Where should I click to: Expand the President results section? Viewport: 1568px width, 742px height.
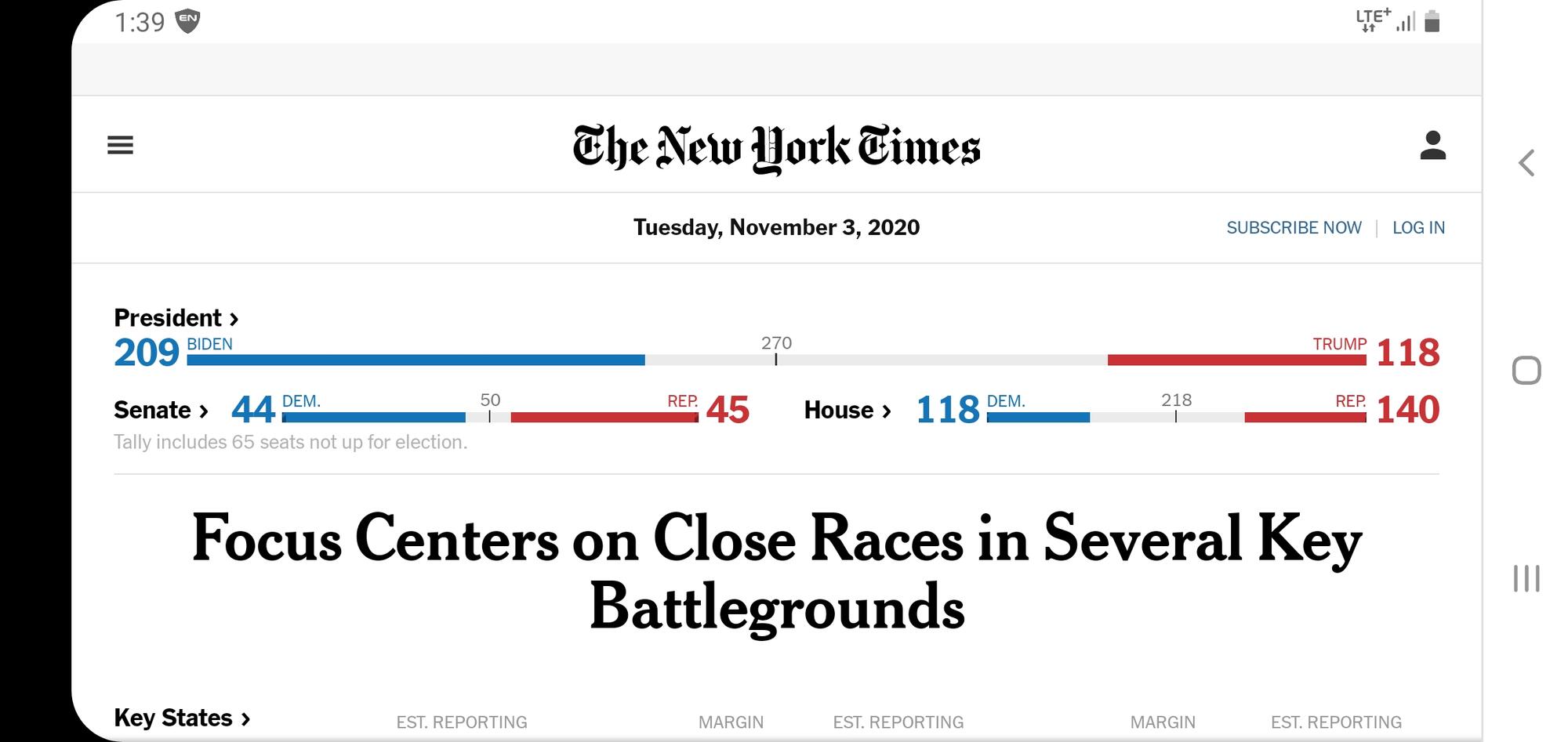[176, 318]
